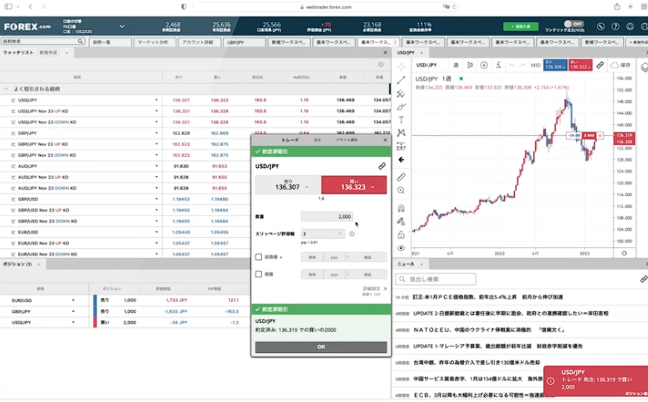Click the phone contact icon in header
Viewport: 648px width, 402px height.
(x=601, y=26)
